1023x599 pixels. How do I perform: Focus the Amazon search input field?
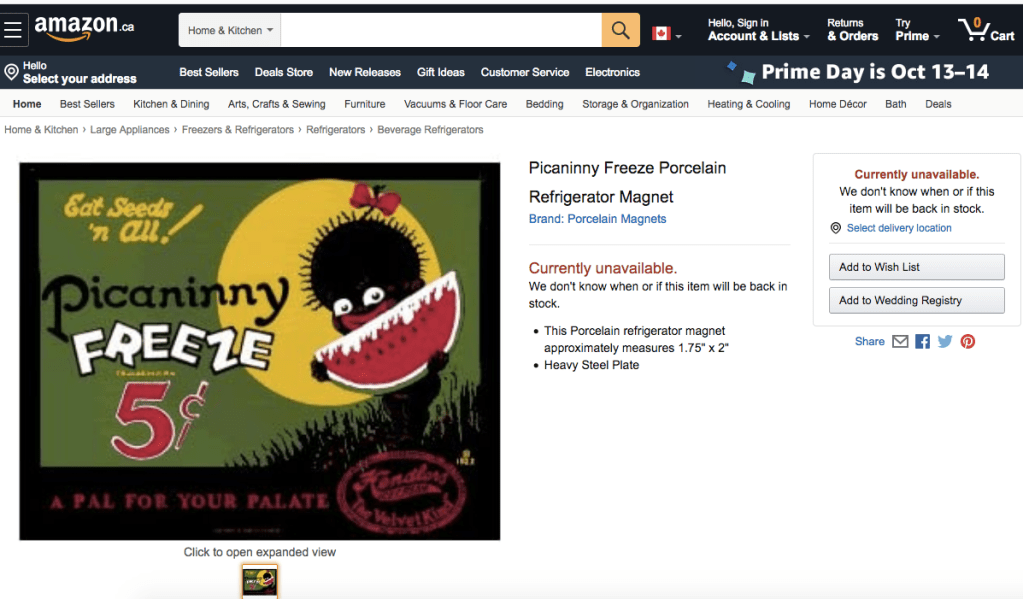click(441, 30)
